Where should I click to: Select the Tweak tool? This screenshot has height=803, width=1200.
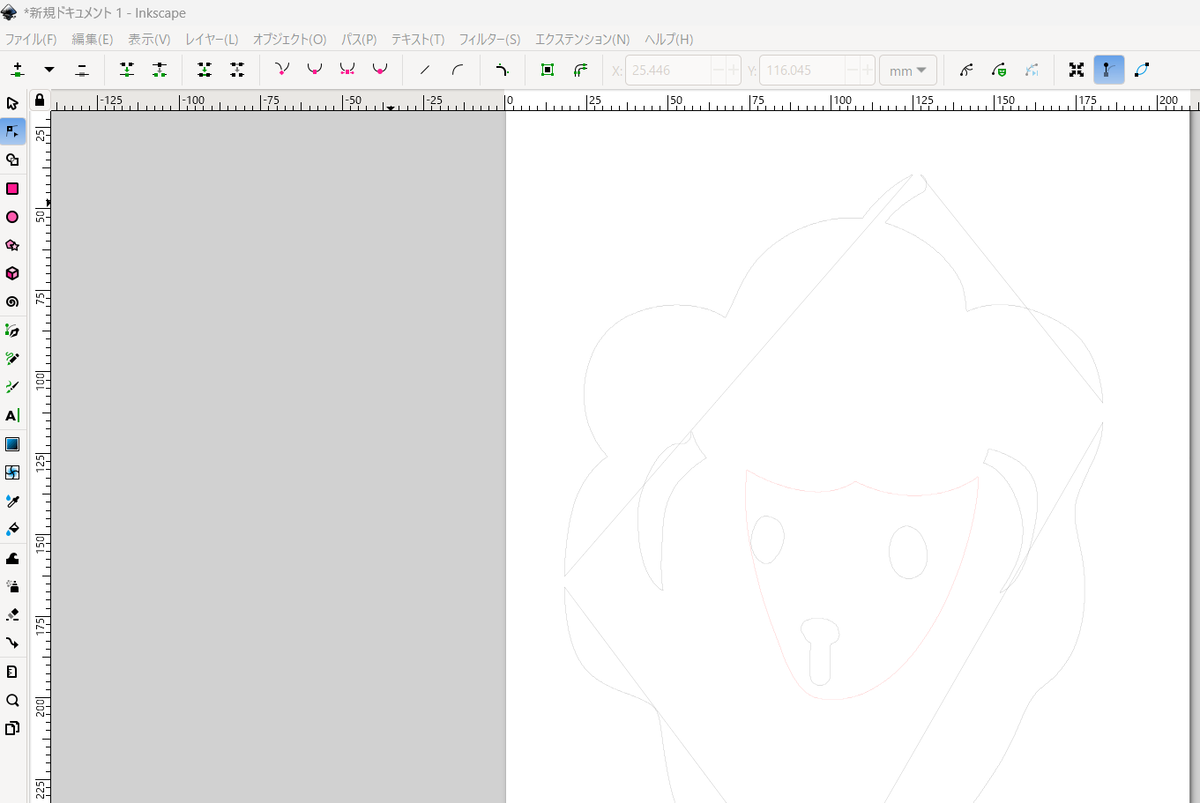click(12, 558)
